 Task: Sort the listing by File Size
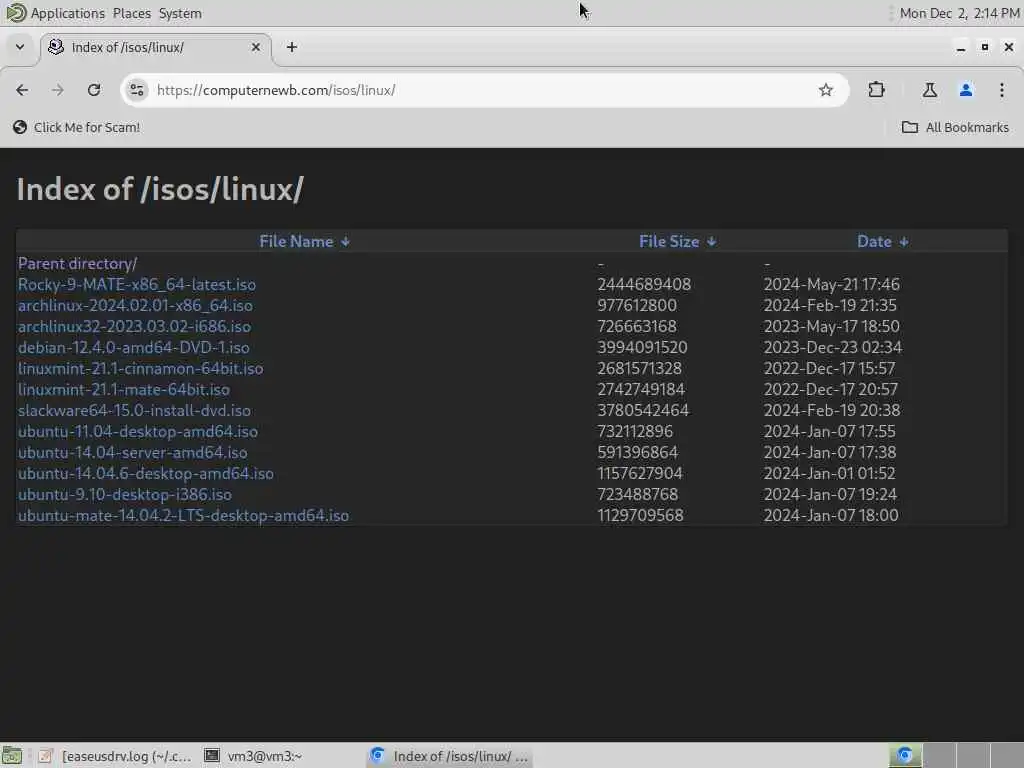[x=677, y=242]
